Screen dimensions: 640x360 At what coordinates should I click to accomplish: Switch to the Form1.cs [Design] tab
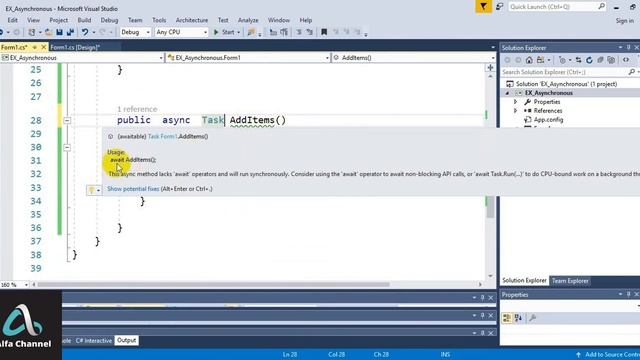[x=75, y=47]
